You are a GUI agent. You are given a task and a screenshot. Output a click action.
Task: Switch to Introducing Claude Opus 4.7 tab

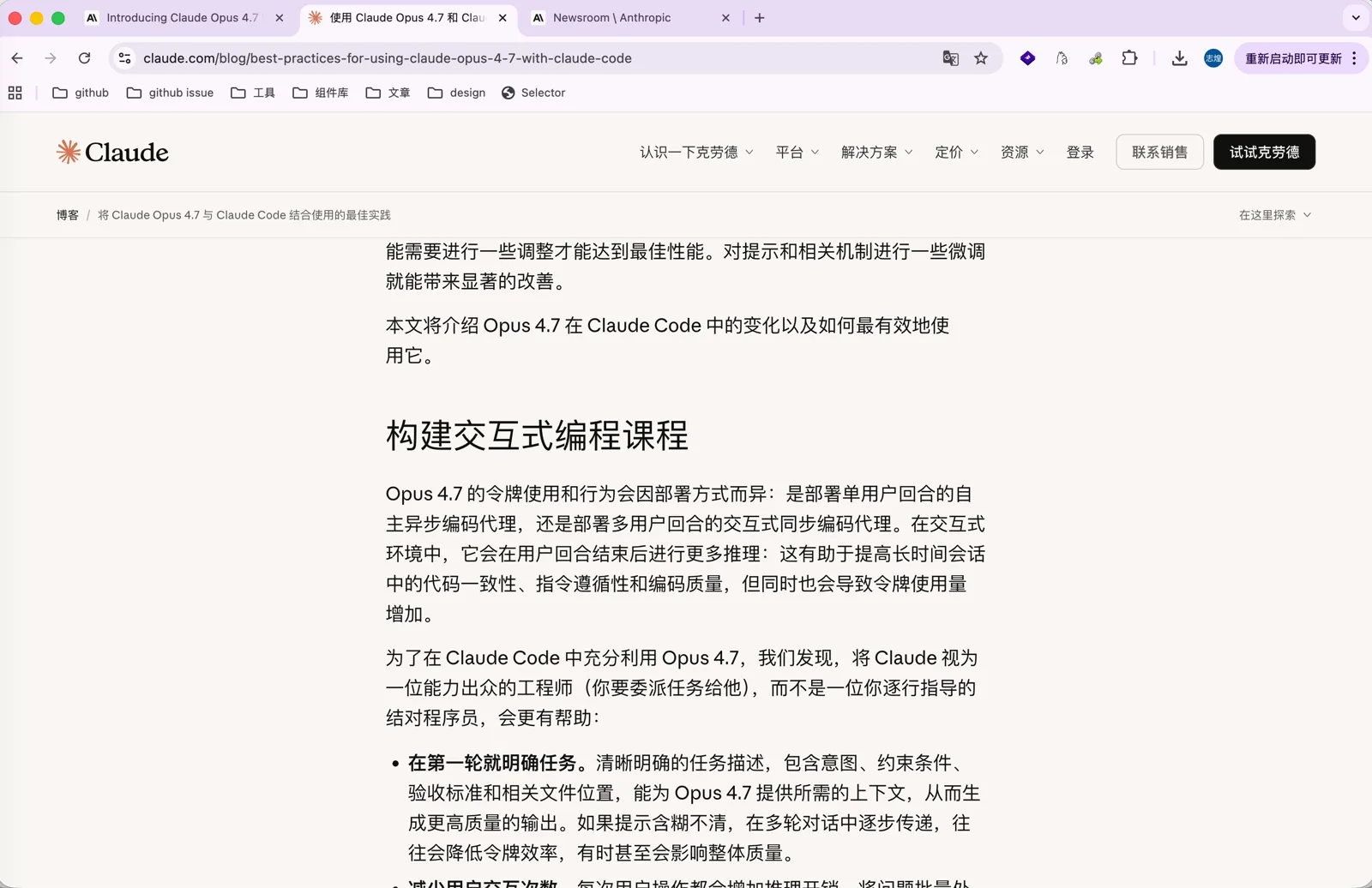tap(182, 18)
